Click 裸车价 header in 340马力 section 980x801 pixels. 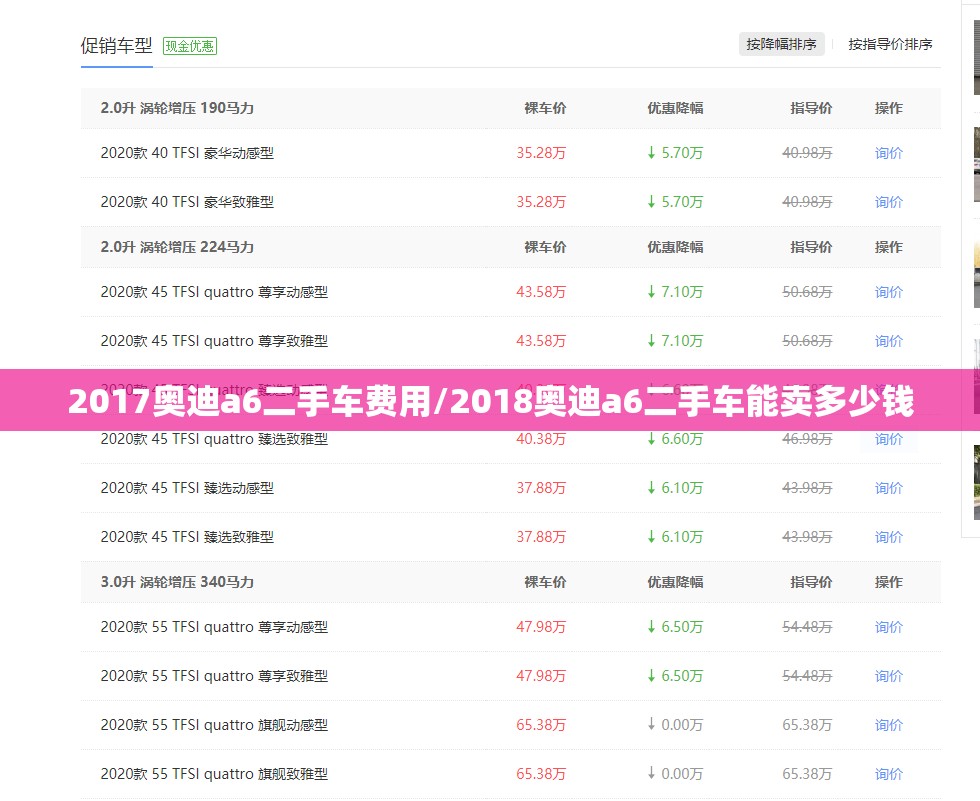click(545, 582)
